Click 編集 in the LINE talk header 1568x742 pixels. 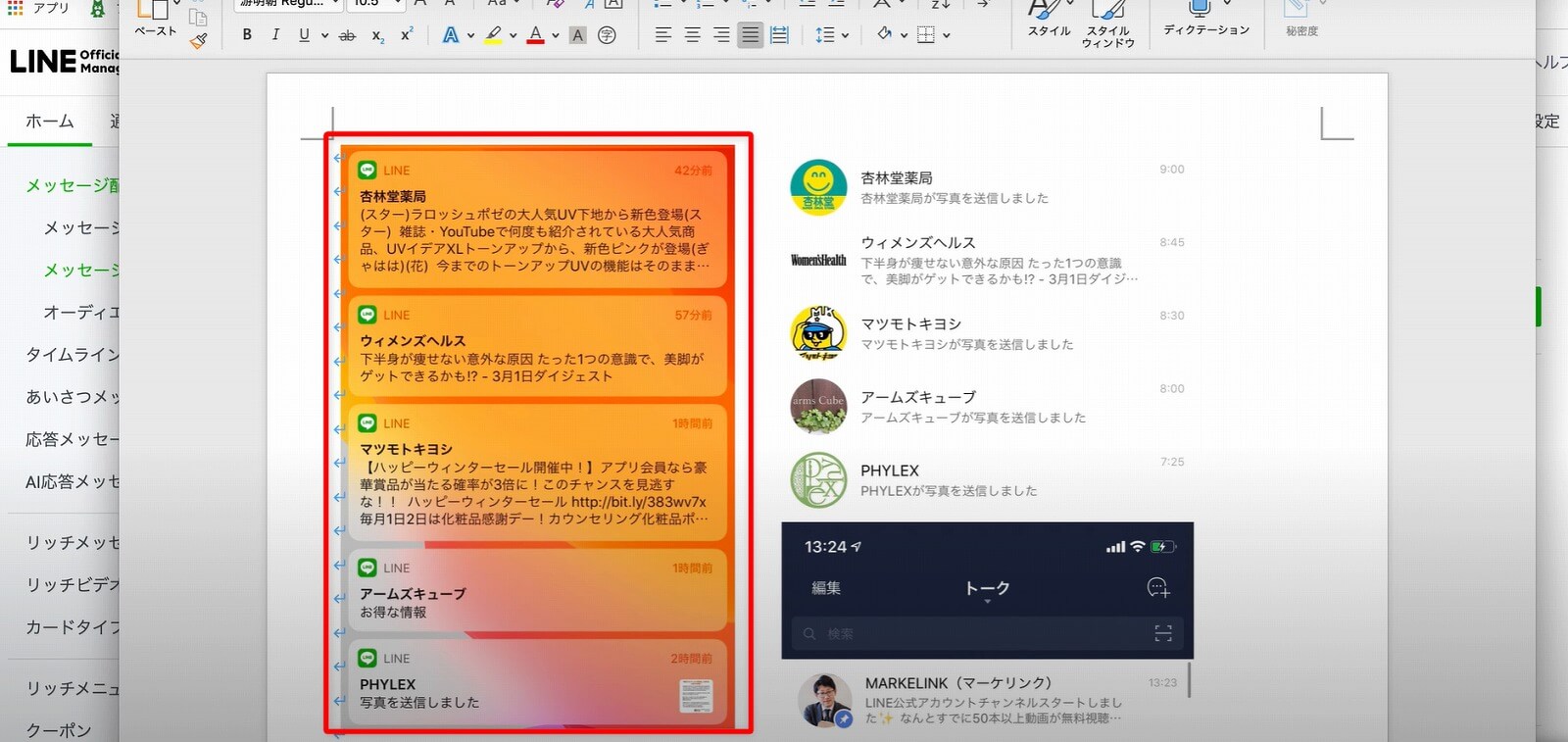pyautogui.click(x=826, y=588)
